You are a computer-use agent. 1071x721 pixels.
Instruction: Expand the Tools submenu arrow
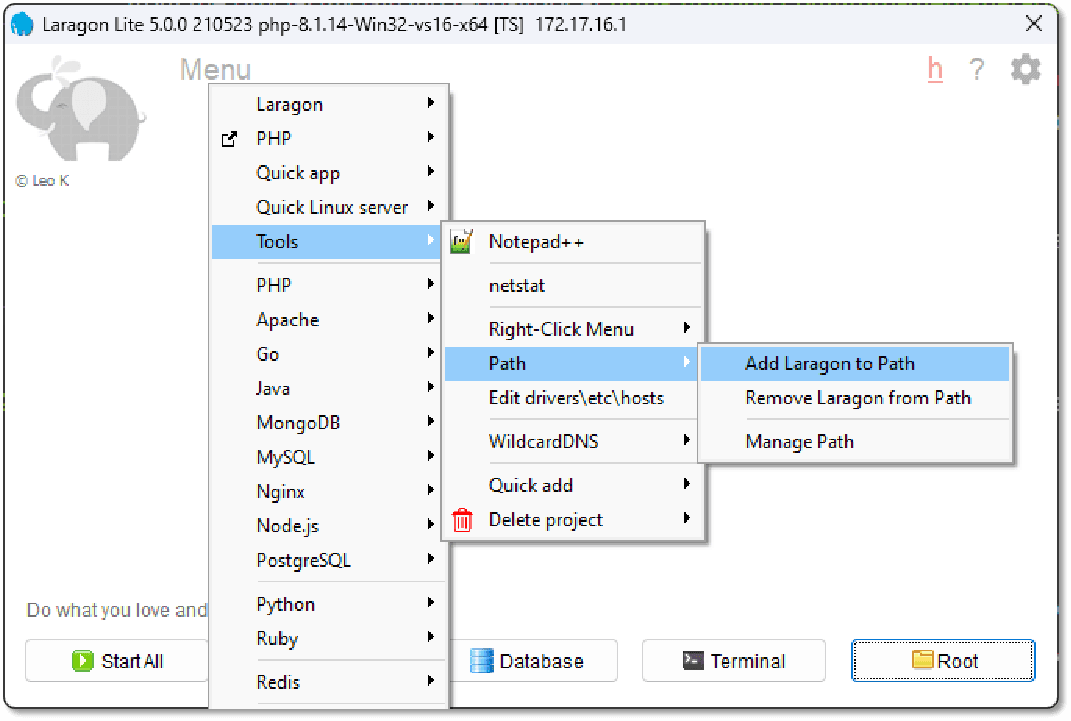coord(430,240)
